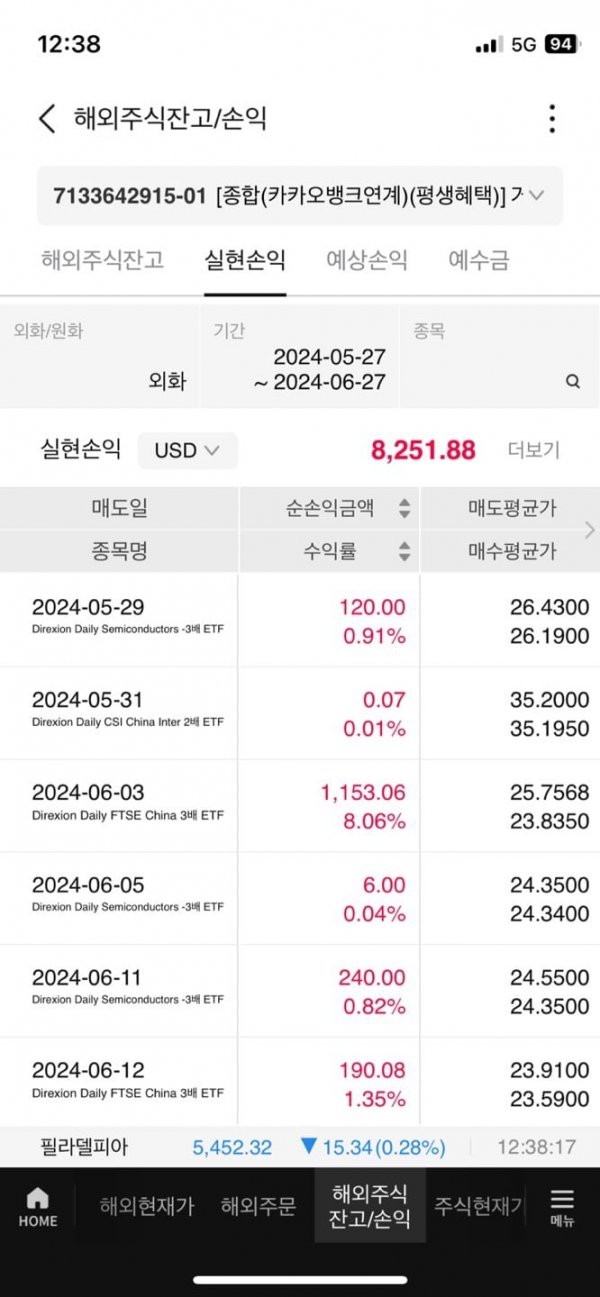600x1297 pixels.
Task: Switch to the 예수금 tab
Action: click(x=479, y=260)
